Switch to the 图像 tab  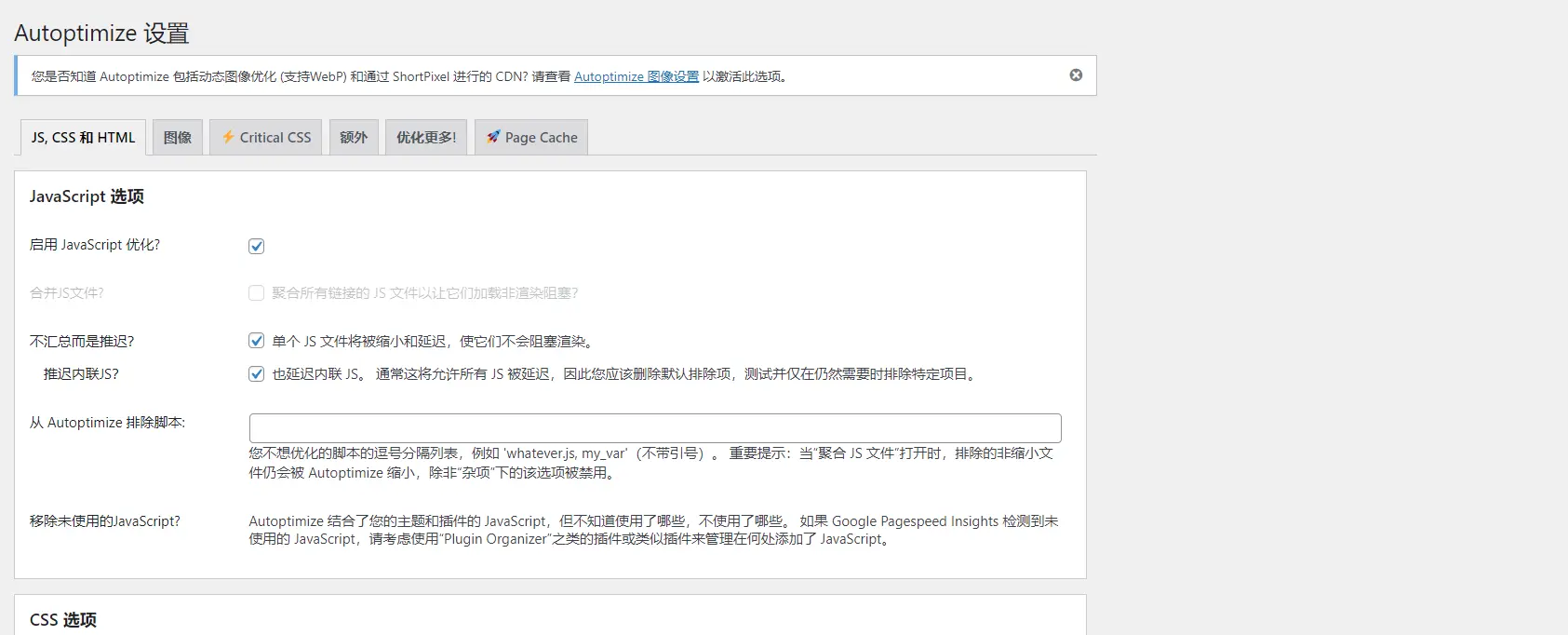pyautogui.click(x=178, y=137)
